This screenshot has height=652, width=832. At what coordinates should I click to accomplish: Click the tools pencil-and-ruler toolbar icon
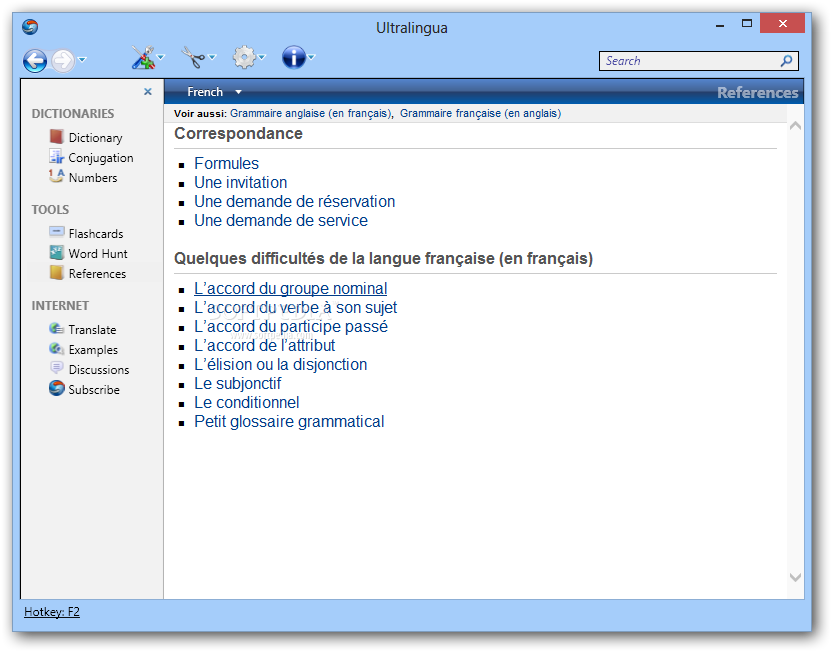coord(143,57)
